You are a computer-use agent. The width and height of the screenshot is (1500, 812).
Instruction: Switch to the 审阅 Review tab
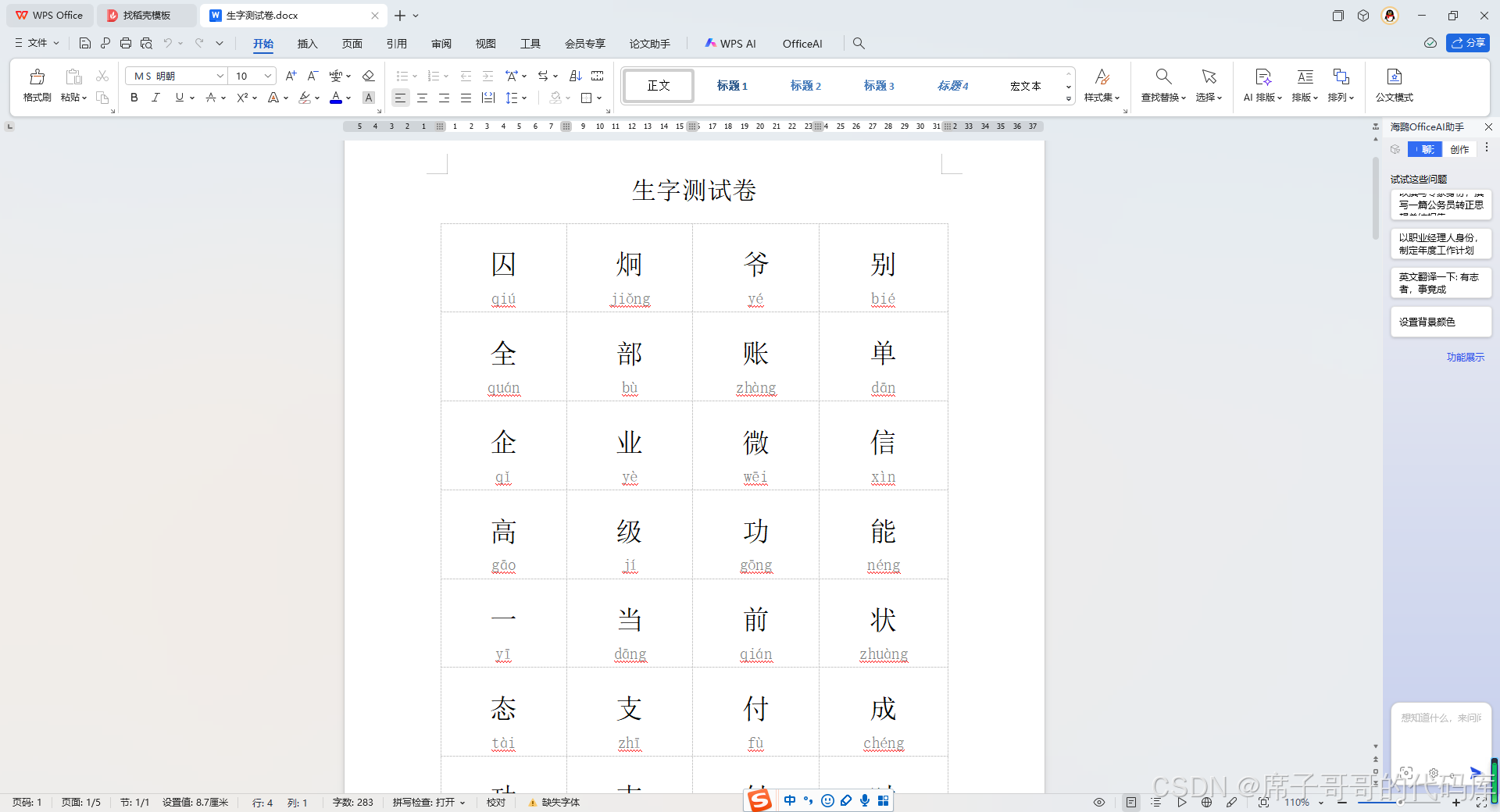click(x=441, y=44)
